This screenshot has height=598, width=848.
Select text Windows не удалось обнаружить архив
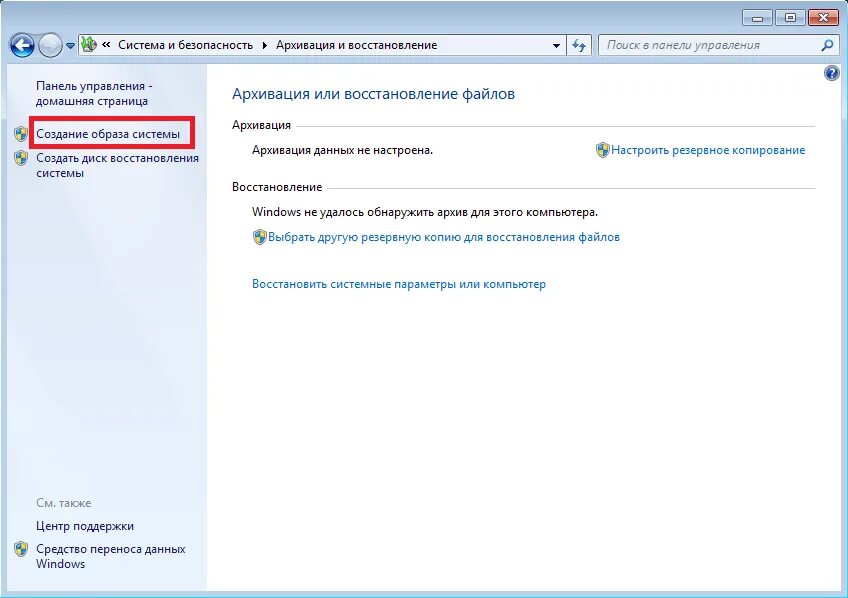tap(425, 212)
